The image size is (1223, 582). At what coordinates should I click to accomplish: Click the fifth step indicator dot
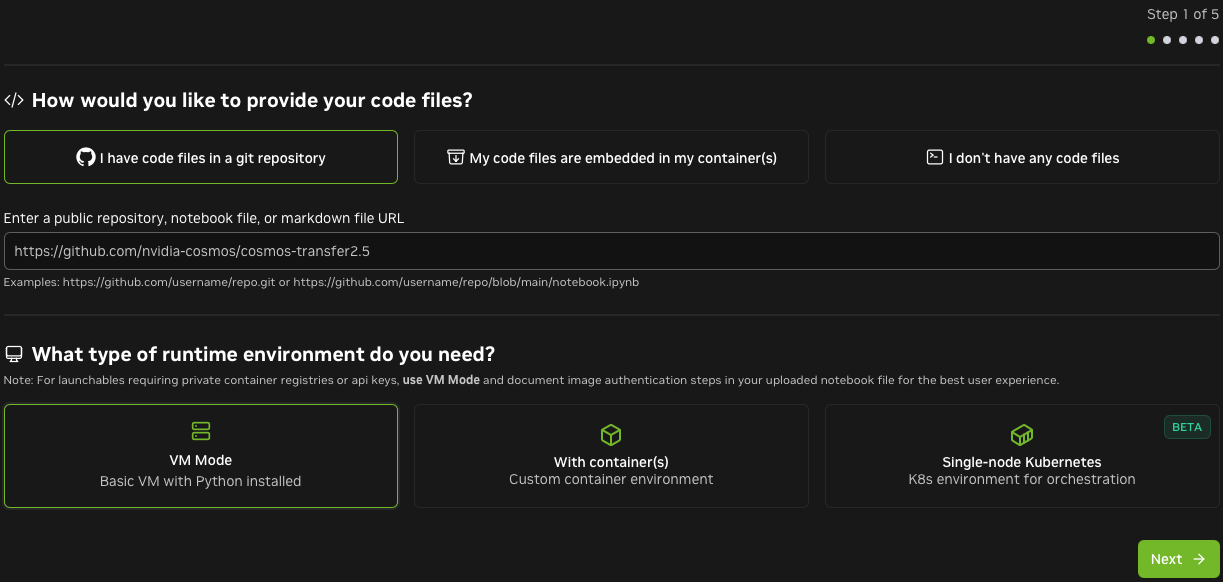coord(1215,40)
